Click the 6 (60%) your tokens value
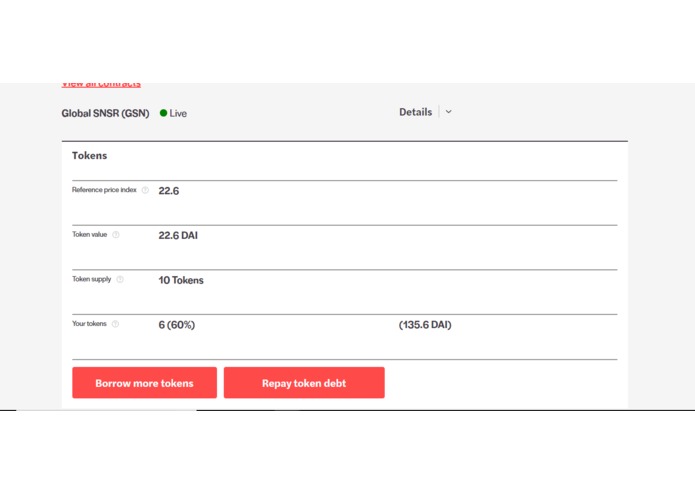 coord(177,325)
